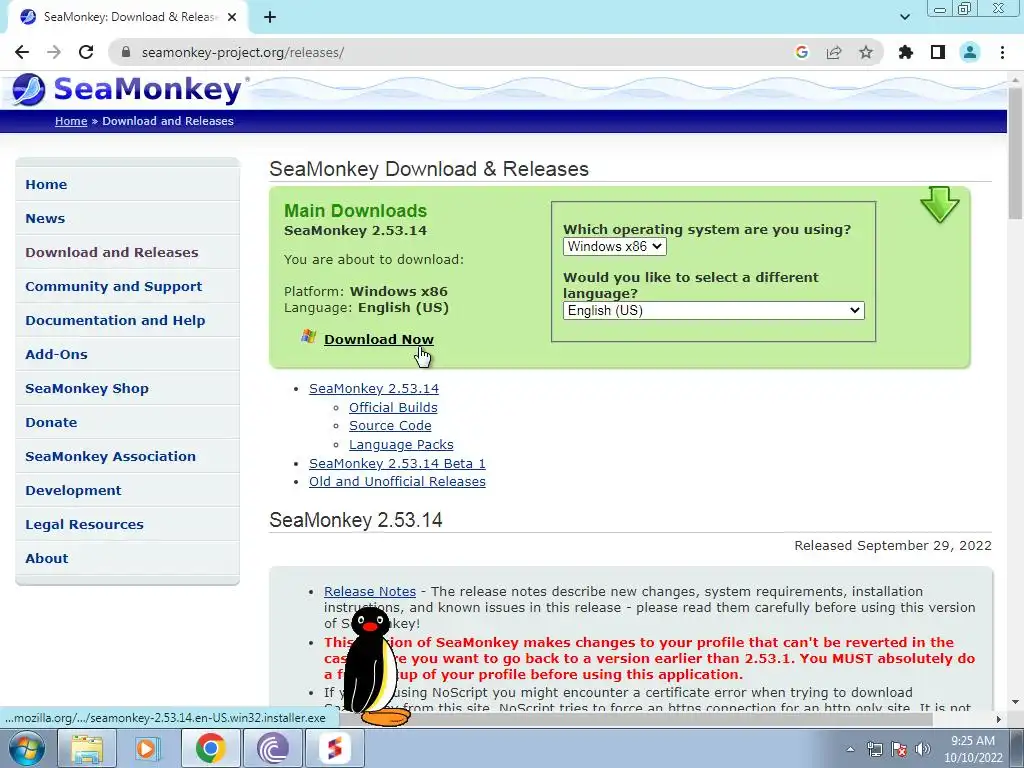
Task: Open the Extensions puzzle icon
Action: [906, 52]
